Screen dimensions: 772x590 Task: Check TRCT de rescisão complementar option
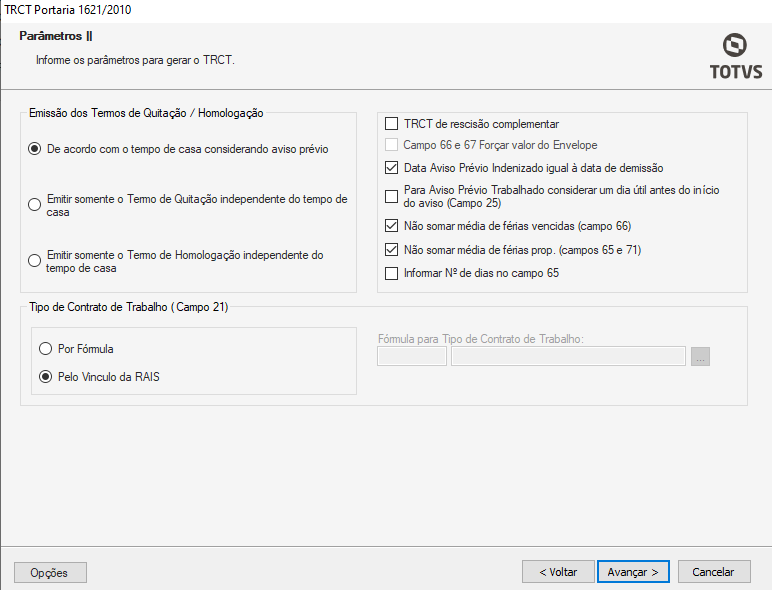coord(392,124)
